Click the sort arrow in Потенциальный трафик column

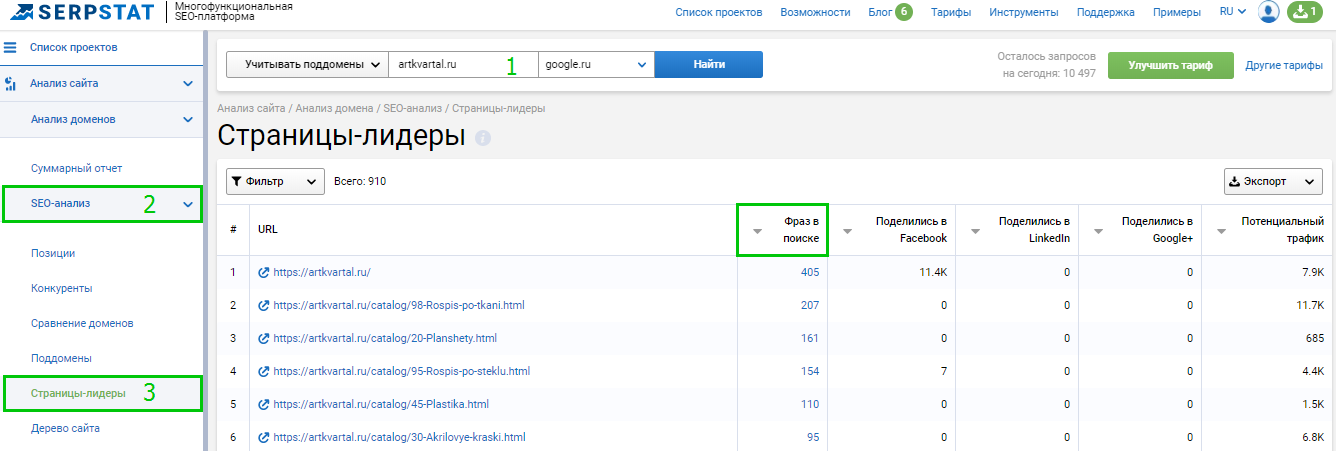(1222, 231)
